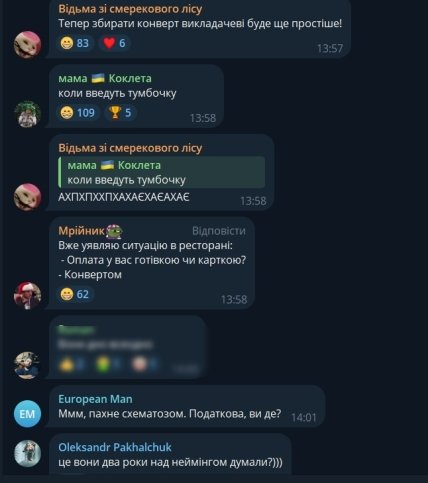Open the Мрійник Santa-hat avatar
The height and width of the screenshot is (483, 428).
click(x=27, y=296)
